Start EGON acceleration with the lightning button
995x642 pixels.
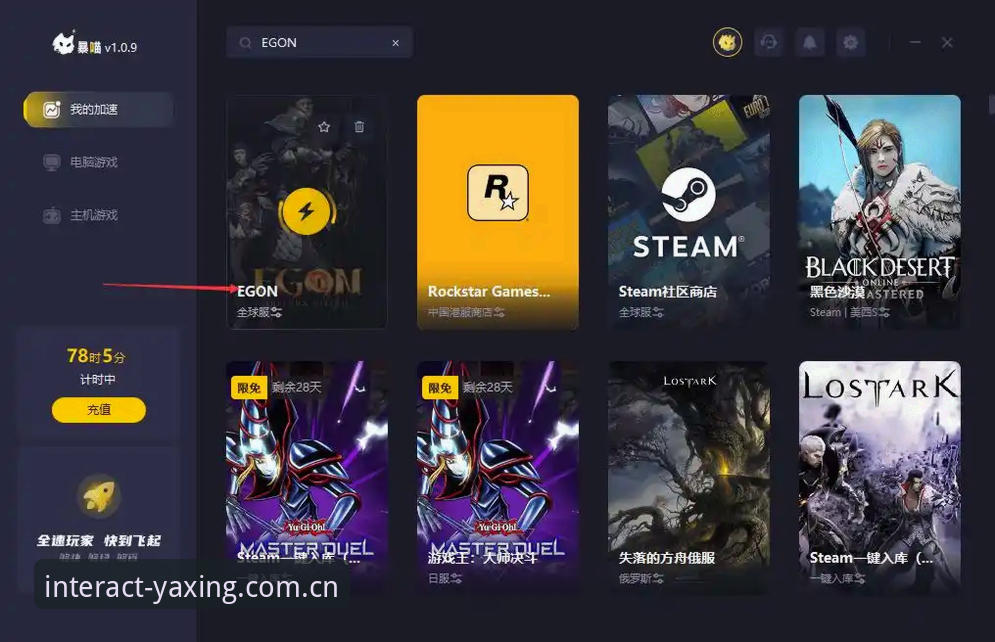click(x=306, y=211)
